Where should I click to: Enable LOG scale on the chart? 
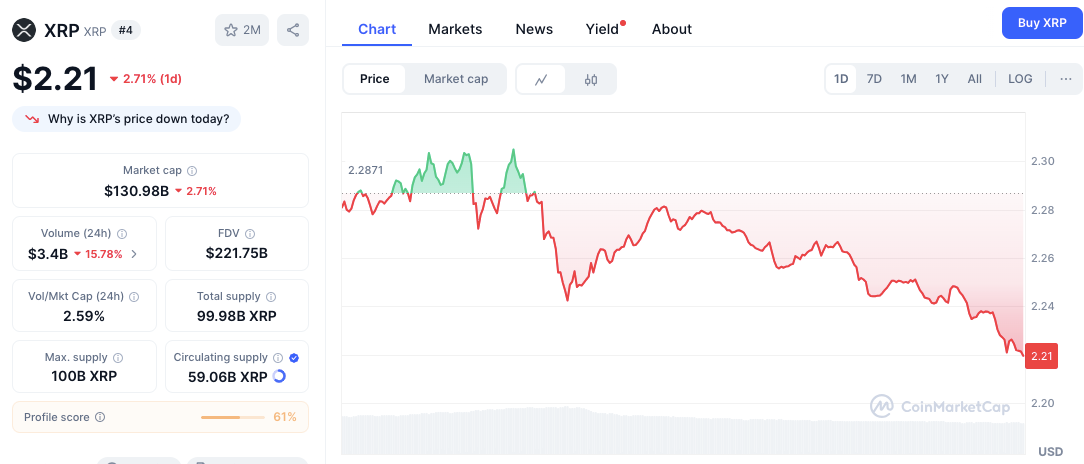(x=1020, y=79)
